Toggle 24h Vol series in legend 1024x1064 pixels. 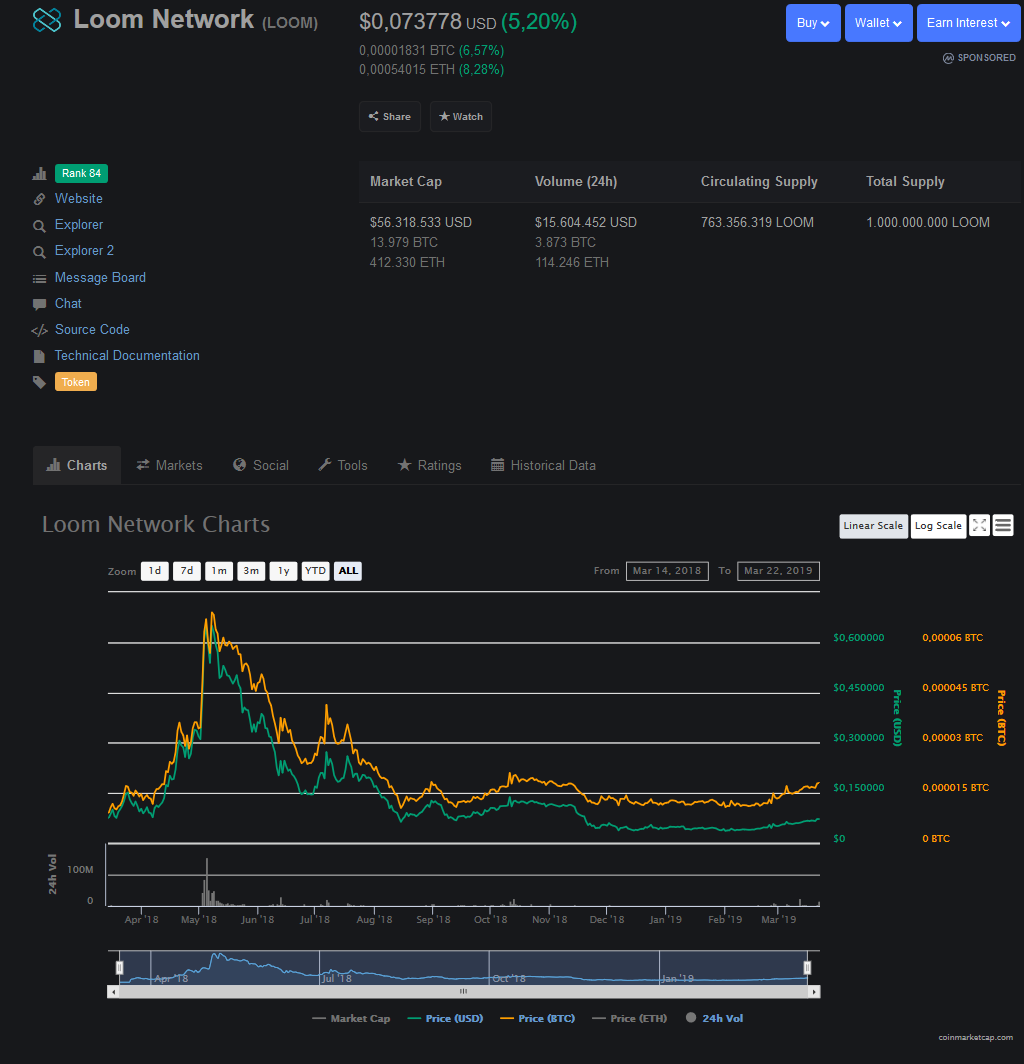point(715,1019)
